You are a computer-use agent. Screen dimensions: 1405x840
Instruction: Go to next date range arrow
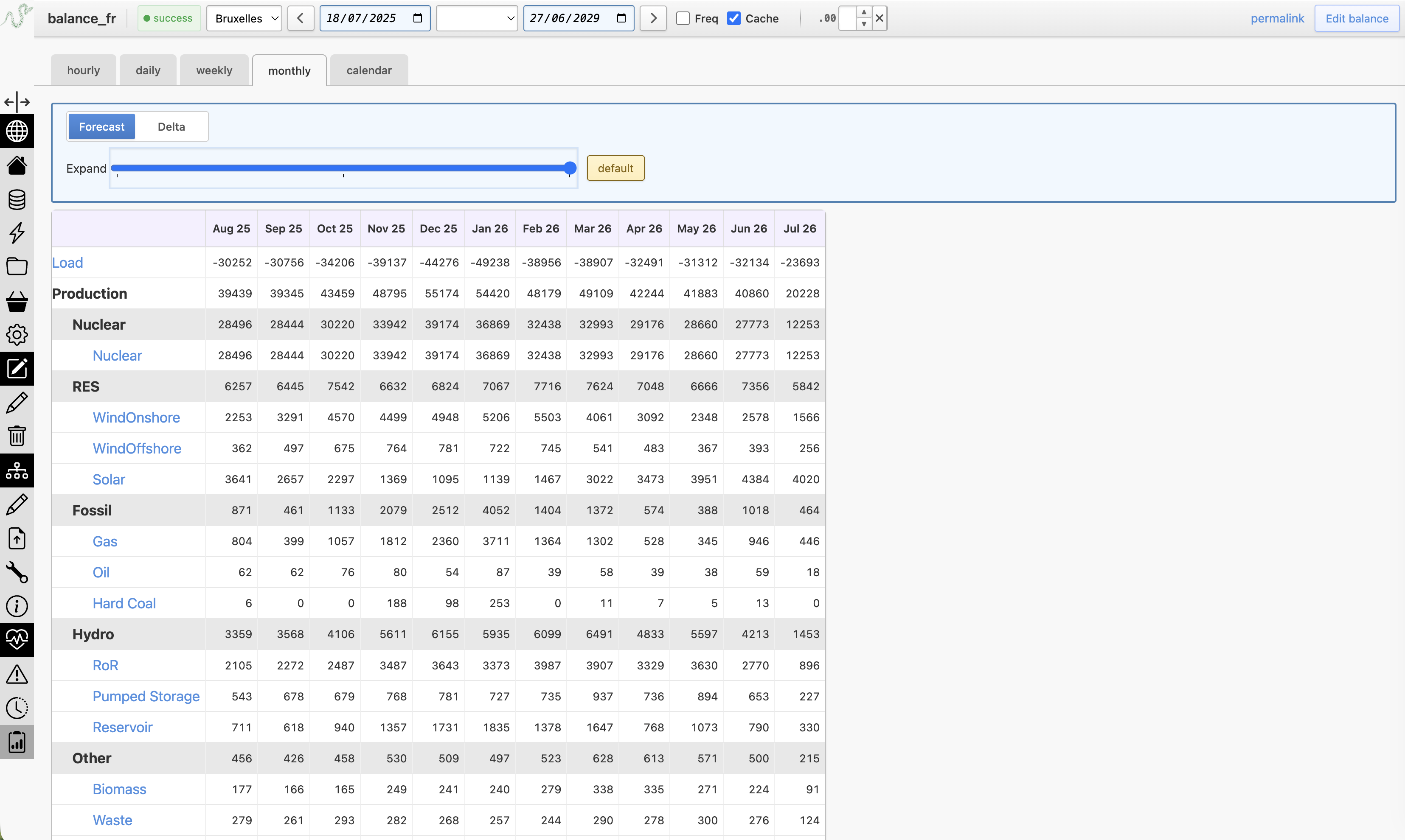tap(653, 18)
